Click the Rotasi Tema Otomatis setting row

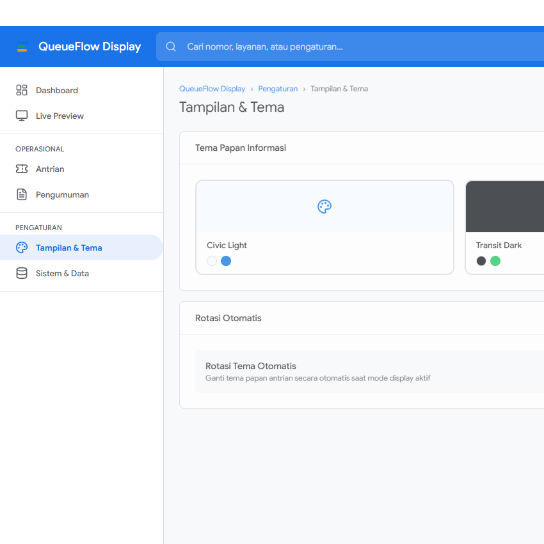pyautogui.click(x=369, y=372)
